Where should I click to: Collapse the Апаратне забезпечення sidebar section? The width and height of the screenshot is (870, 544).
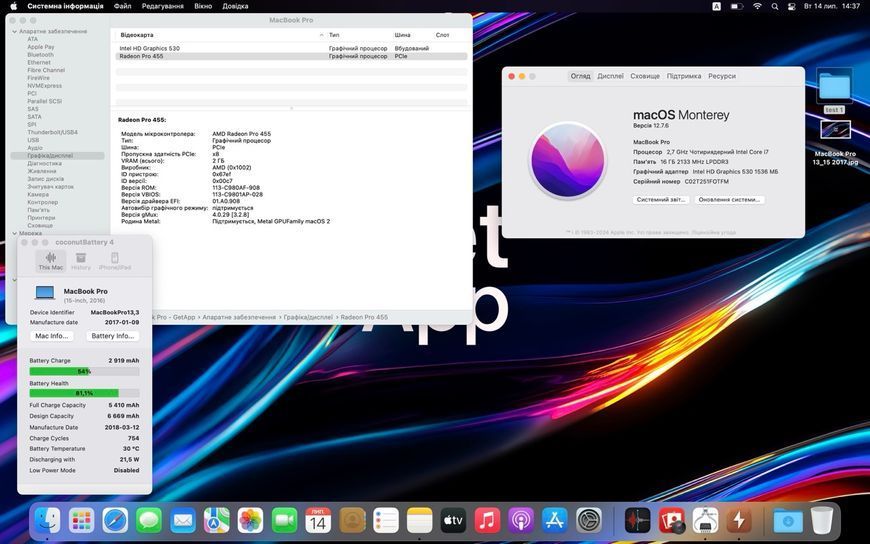tap(15, 32)
